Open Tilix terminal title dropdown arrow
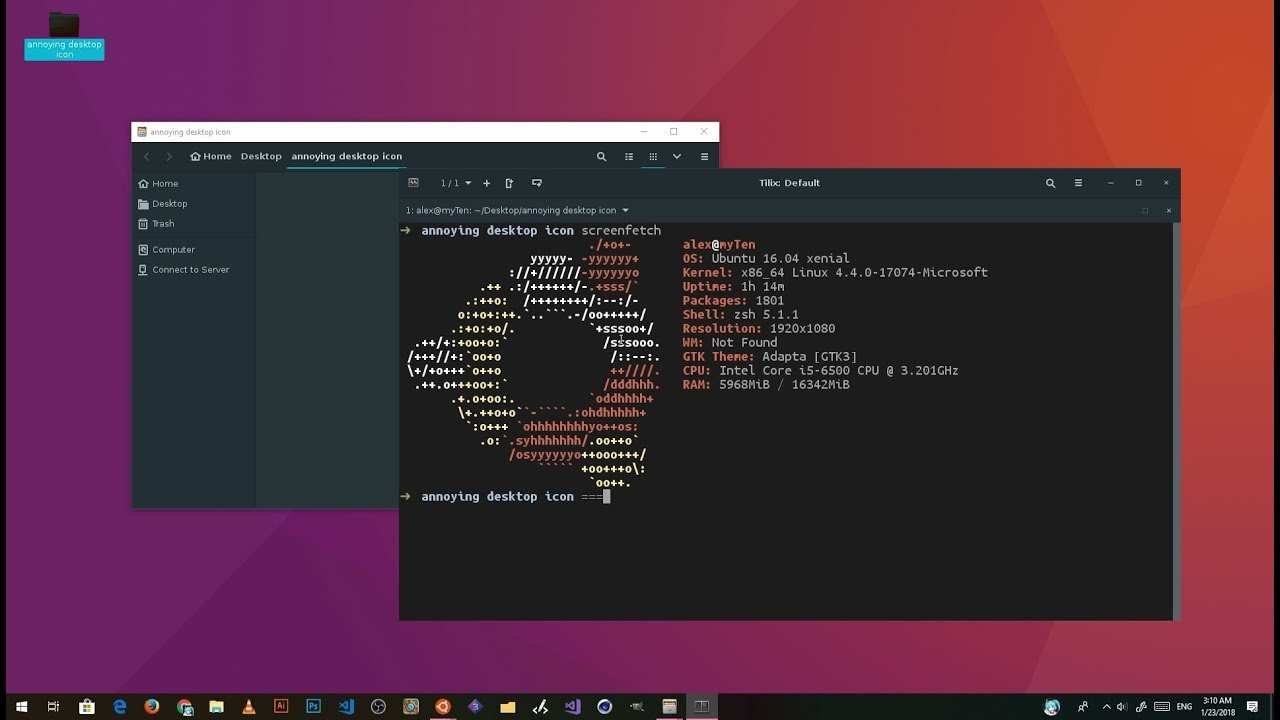The height and width of the screenshot is (720, 1280). tap(626, 211)
